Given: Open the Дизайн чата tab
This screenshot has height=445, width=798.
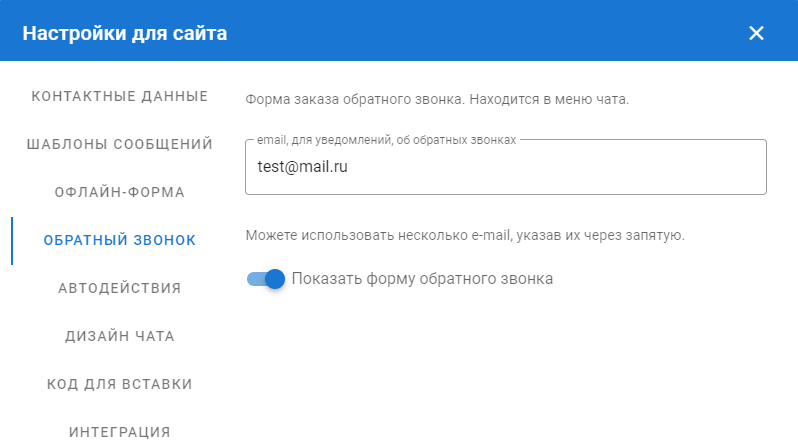Looking at the screenshot, I should click(x=120, y=336).
